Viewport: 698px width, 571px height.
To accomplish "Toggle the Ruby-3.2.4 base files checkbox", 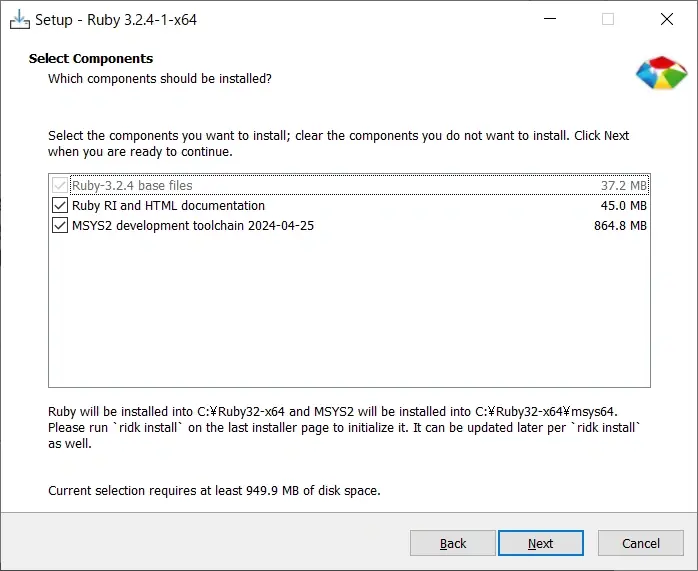I will pos(60,185).
